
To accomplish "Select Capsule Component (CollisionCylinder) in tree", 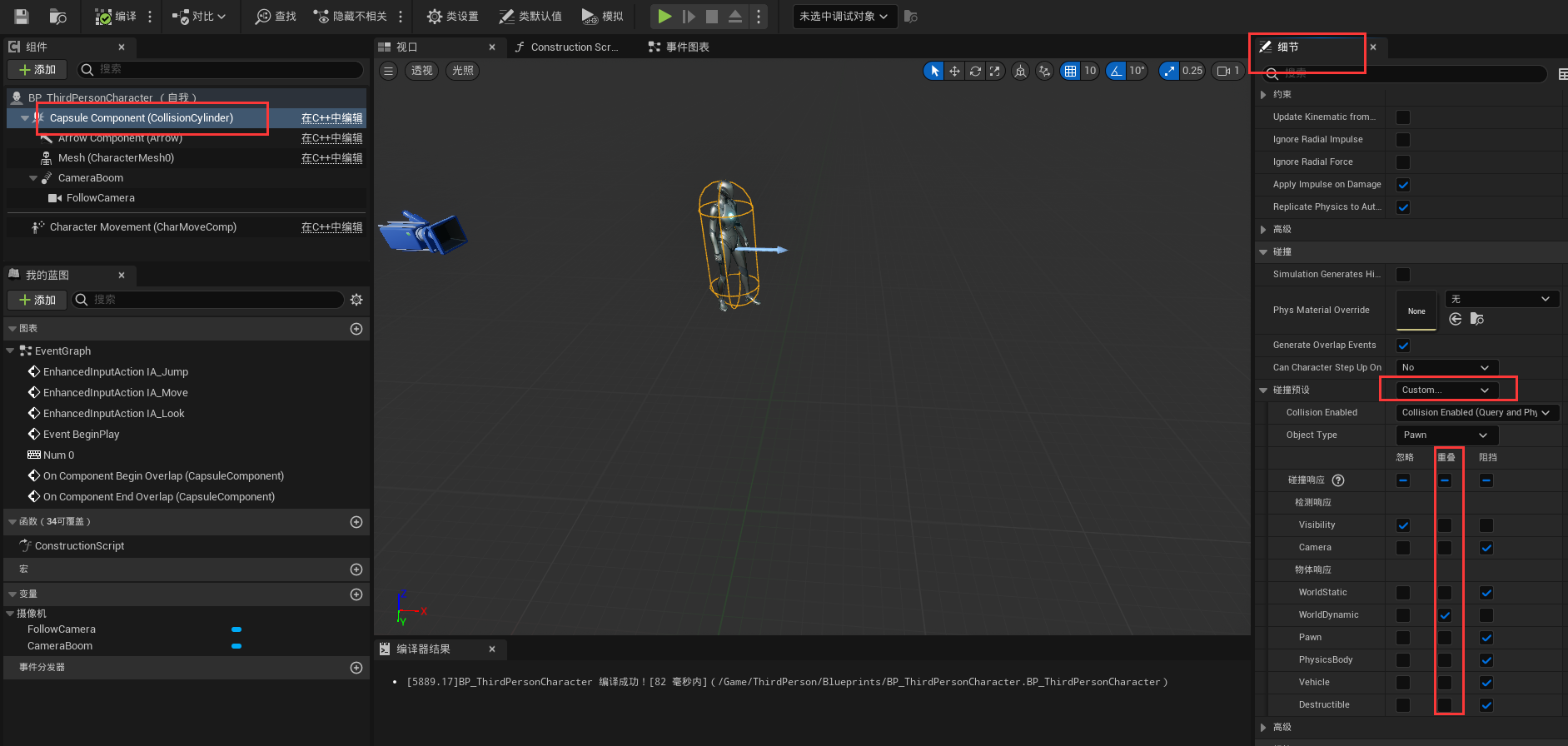I will pos(142,117).
